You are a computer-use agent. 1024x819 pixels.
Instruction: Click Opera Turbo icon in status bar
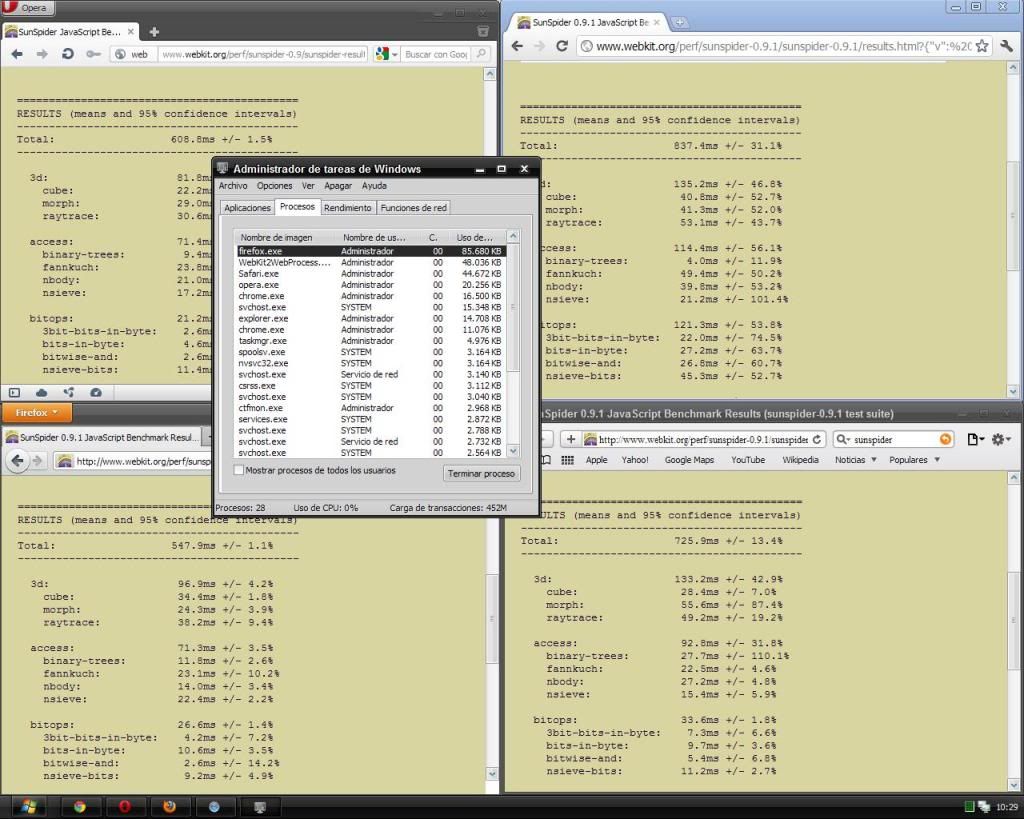[x=96, y=393]
